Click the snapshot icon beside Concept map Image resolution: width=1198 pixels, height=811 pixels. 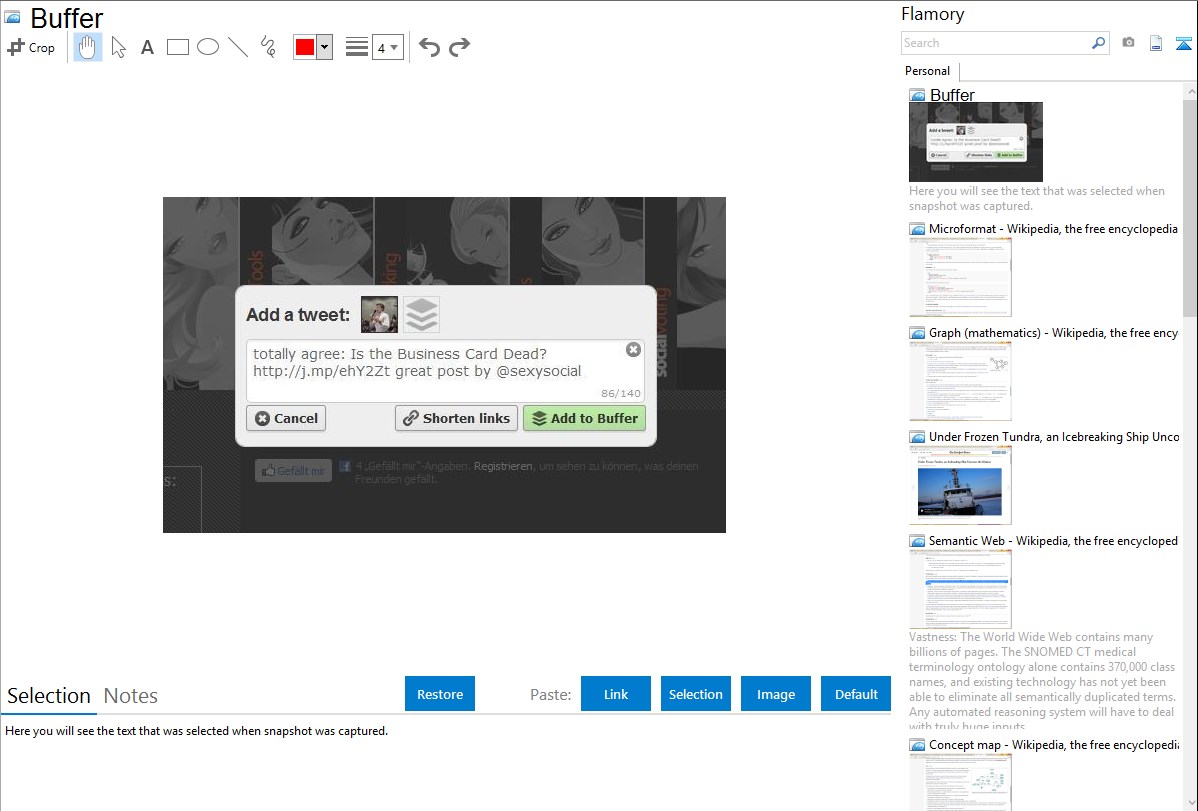click(x=917, y=745)
